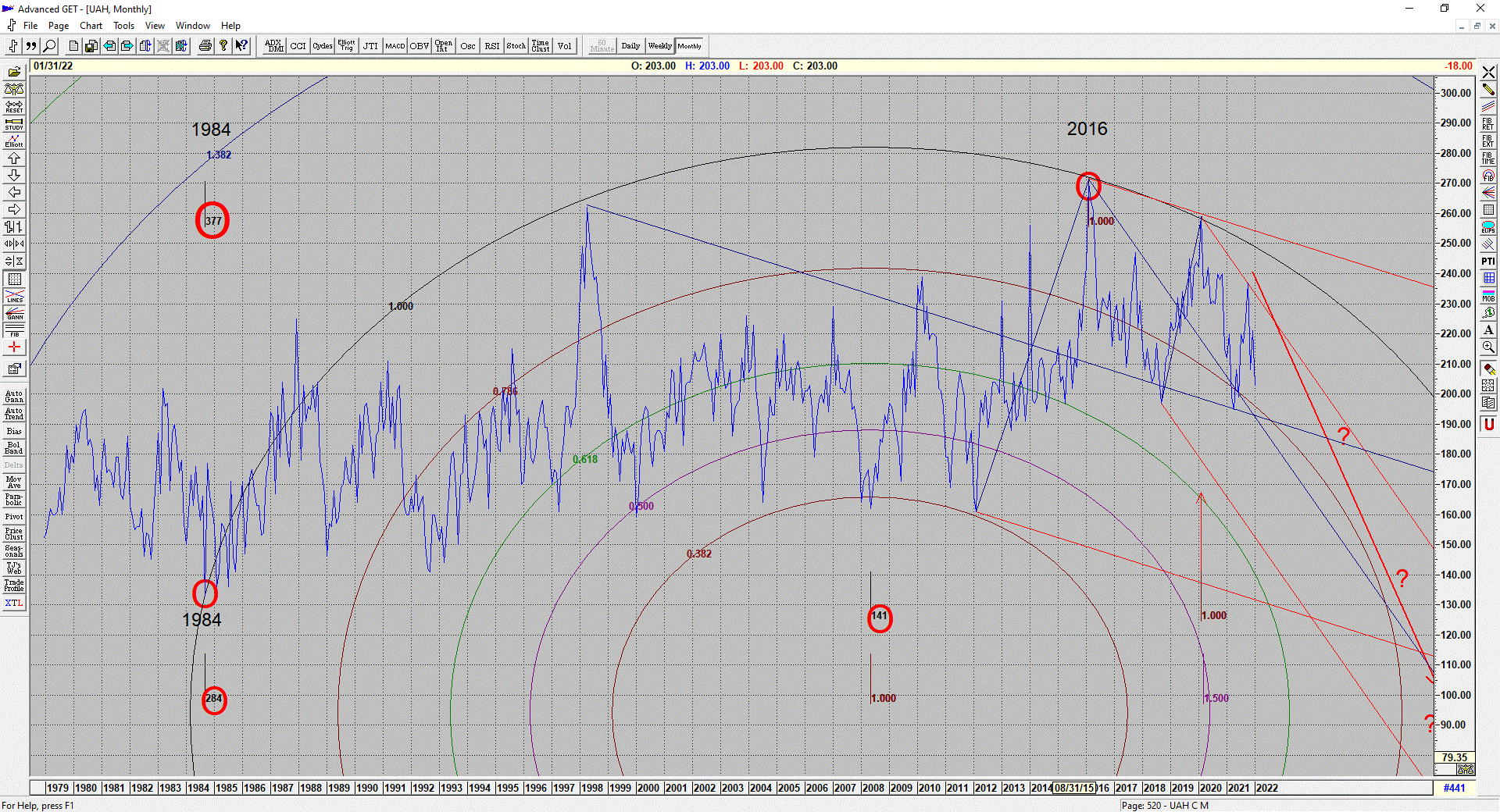Click the save page floppy icon
The width and height of the screenshot is (1500, 812).
91,46
